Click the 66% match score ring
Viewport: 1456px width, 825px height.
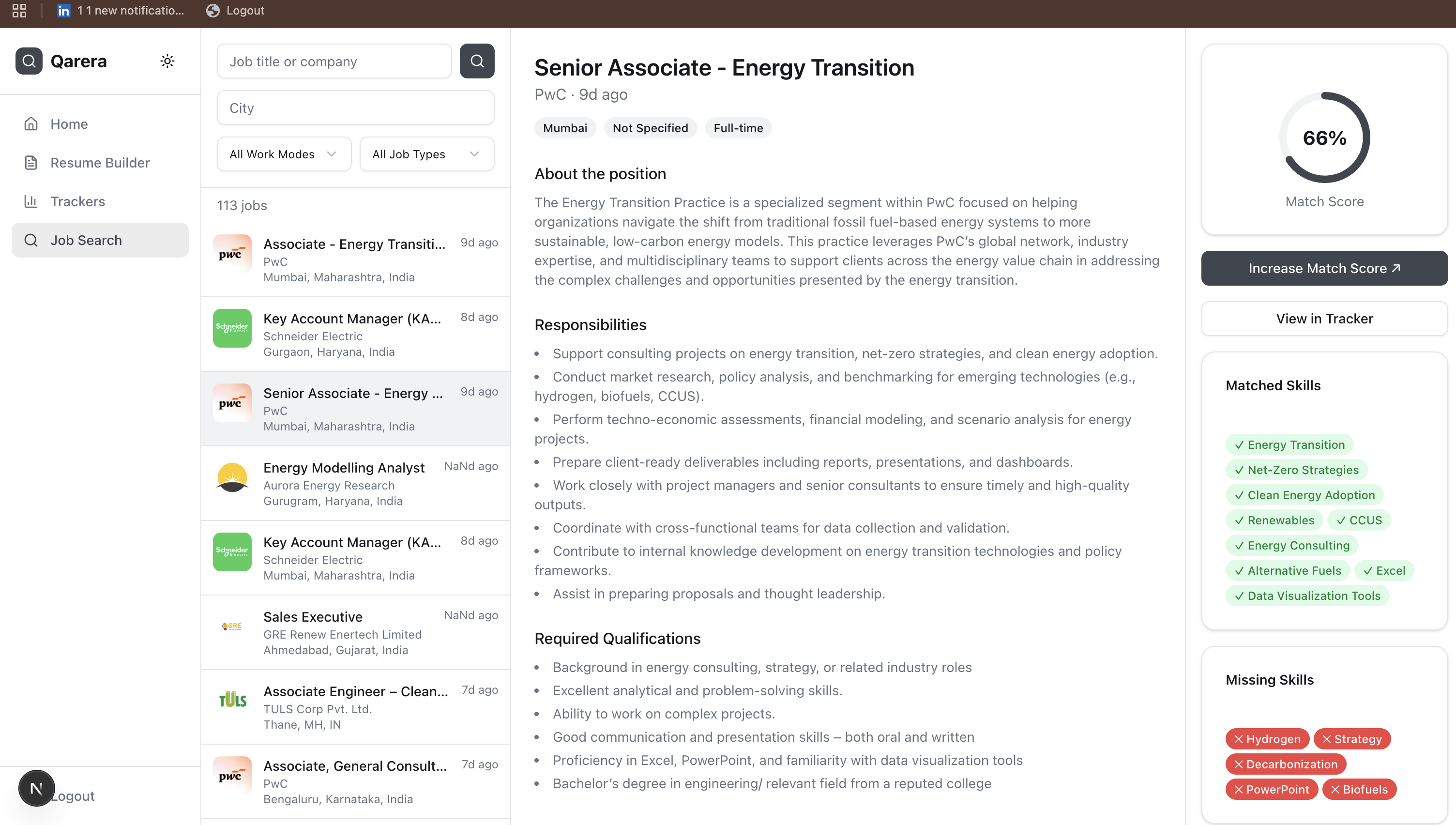tap(1324, 137)
